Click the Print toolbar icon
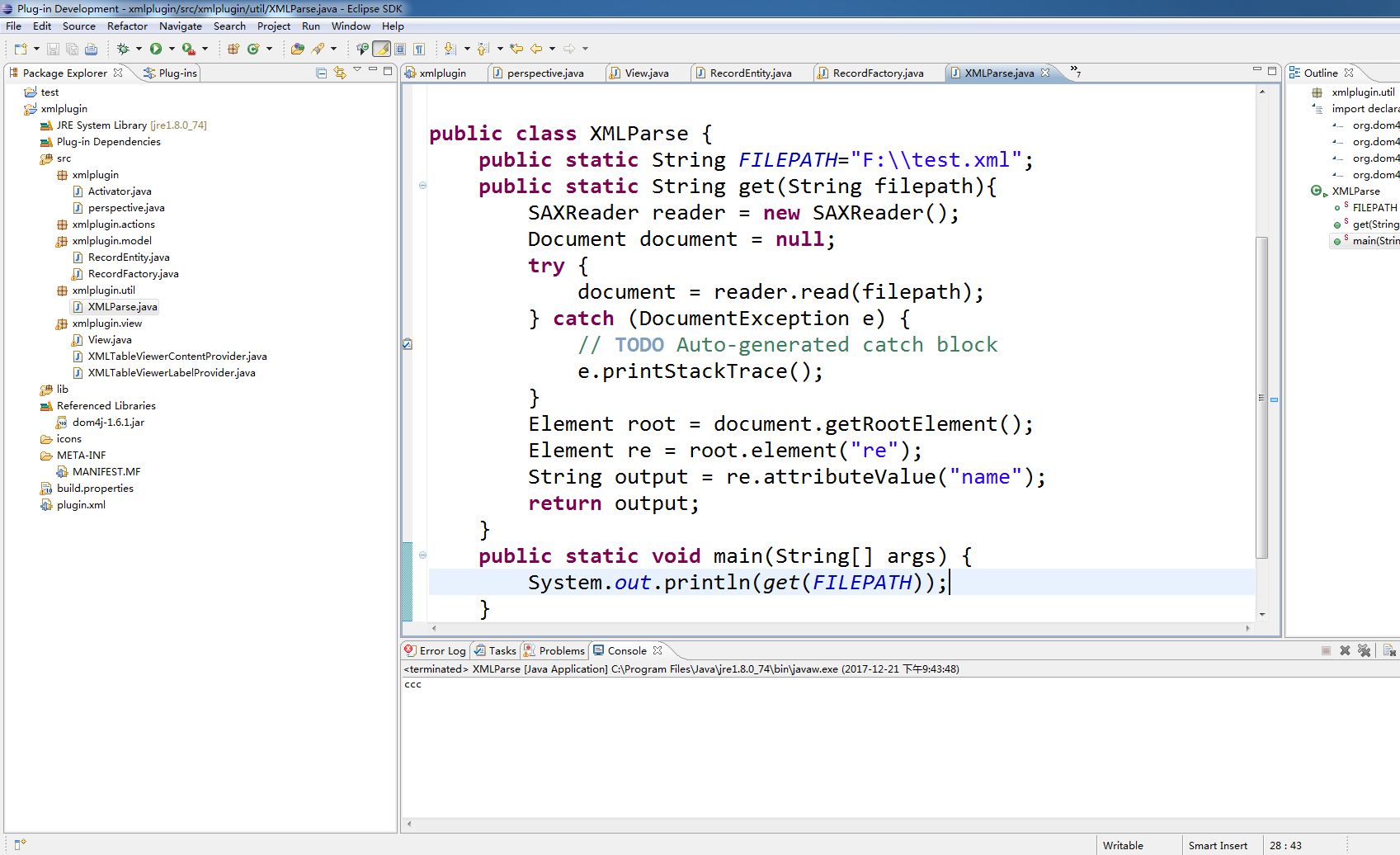 click(91, 49)
